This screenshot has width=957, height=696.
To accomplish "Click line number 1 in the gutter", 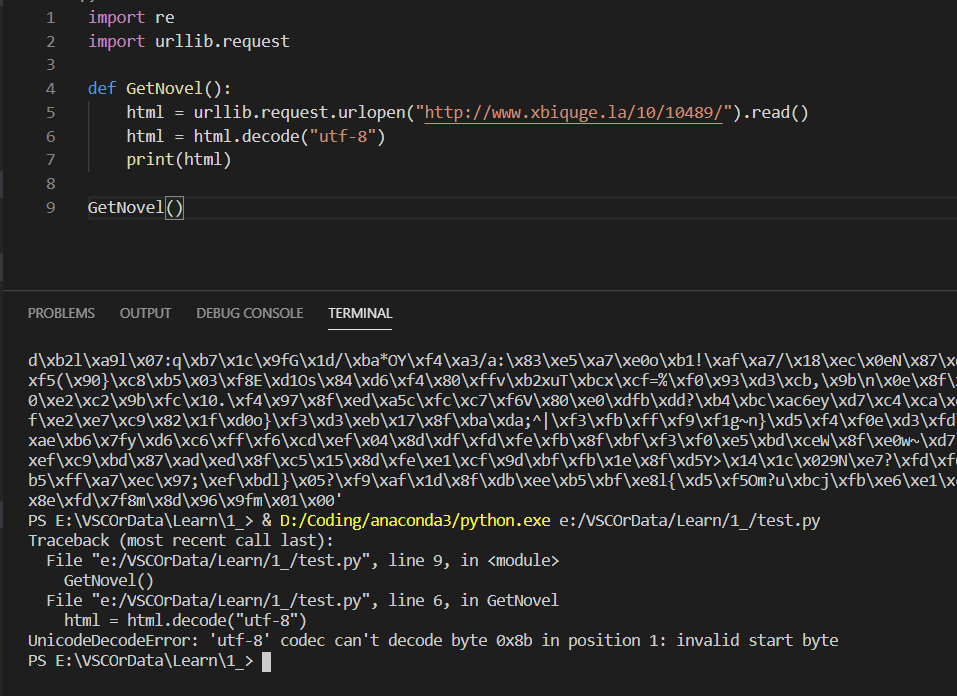I will [51, 18].
